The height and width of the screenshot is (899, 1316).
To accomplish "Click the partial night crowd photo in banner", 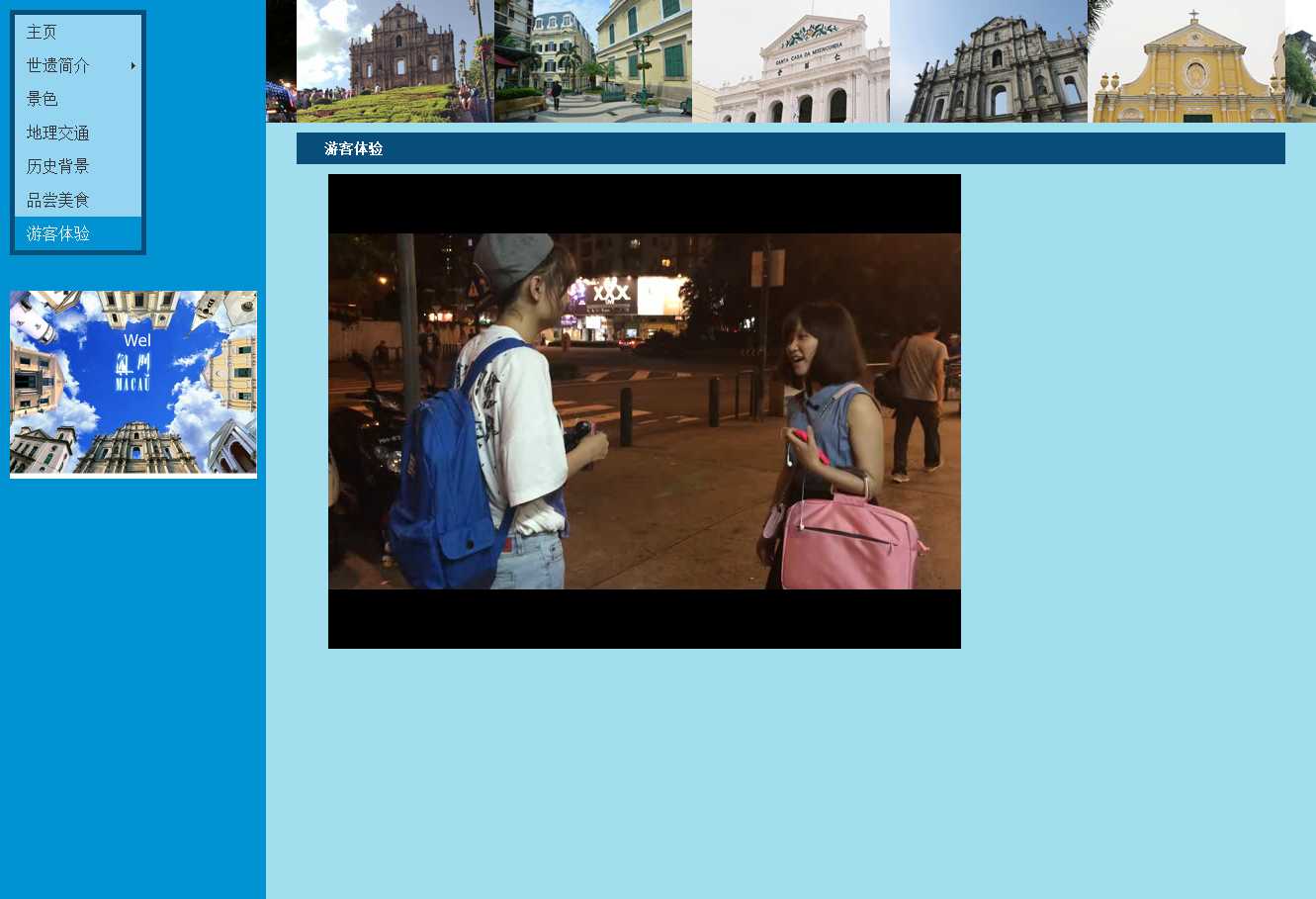I will click(281, 61).
